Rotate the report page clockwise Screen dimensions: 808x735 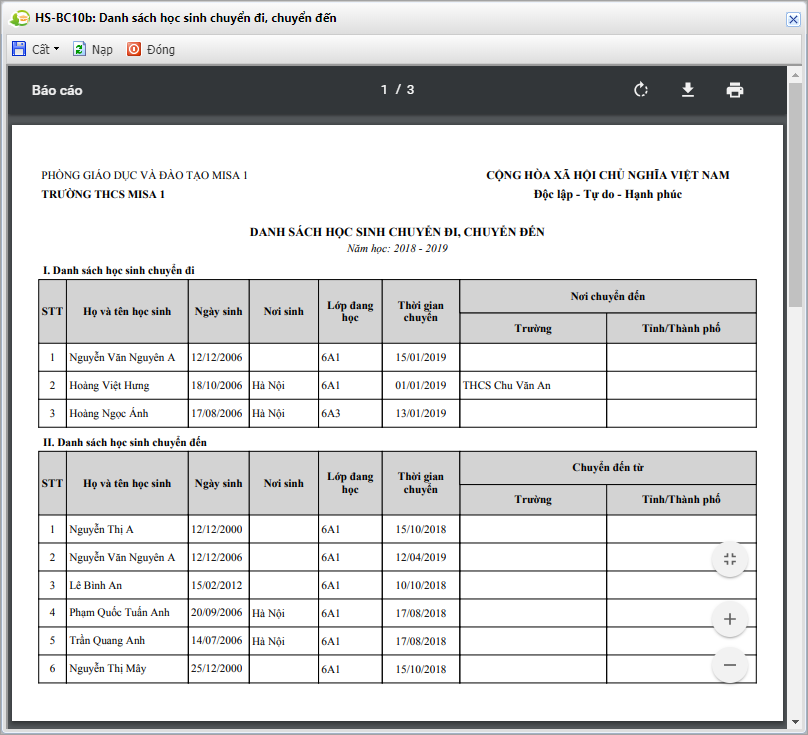tap(641, 90)
